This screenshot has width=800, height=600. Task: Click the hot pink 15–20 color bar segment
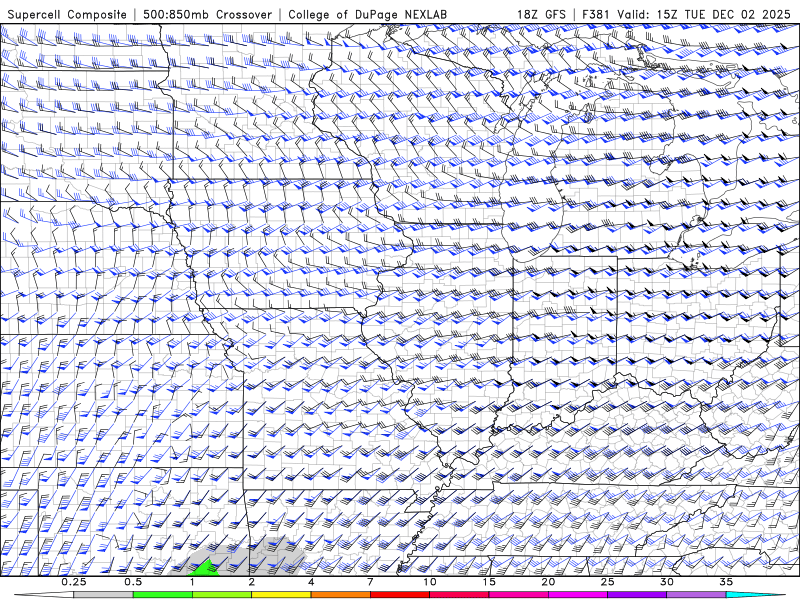point(518,595)
